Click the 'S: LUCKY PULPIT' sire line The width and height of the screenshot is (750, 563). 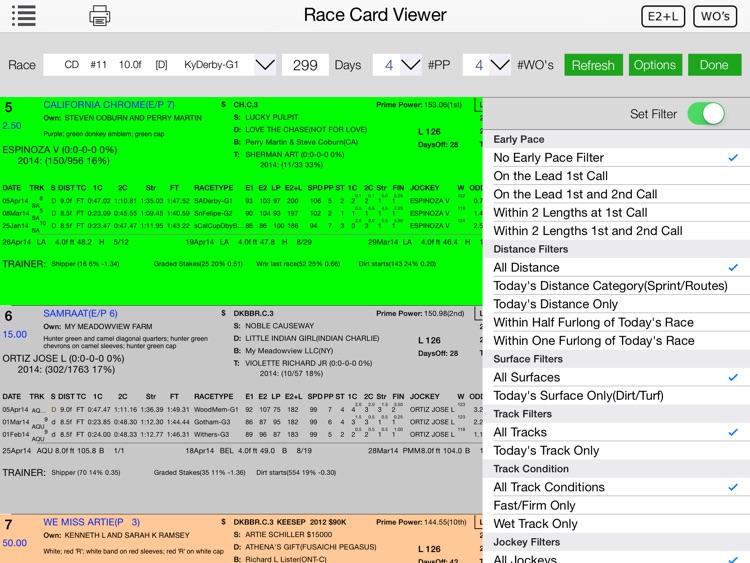click(266, 117)
